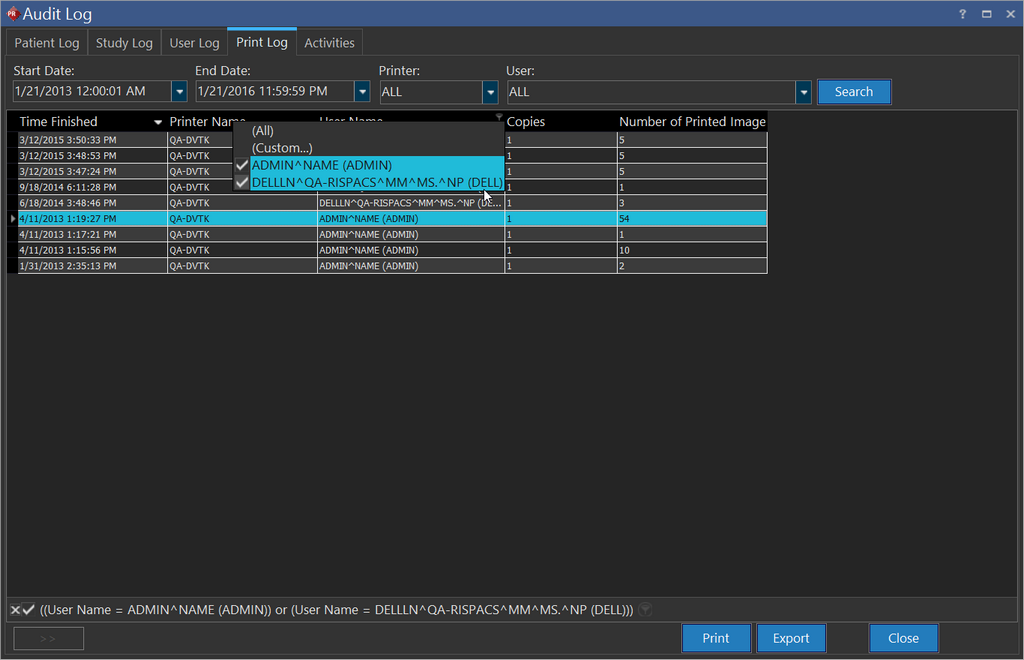
Task: Uncheck the DELLLN^QA-RISPACS filter option
Action: (x=242, y=182)
